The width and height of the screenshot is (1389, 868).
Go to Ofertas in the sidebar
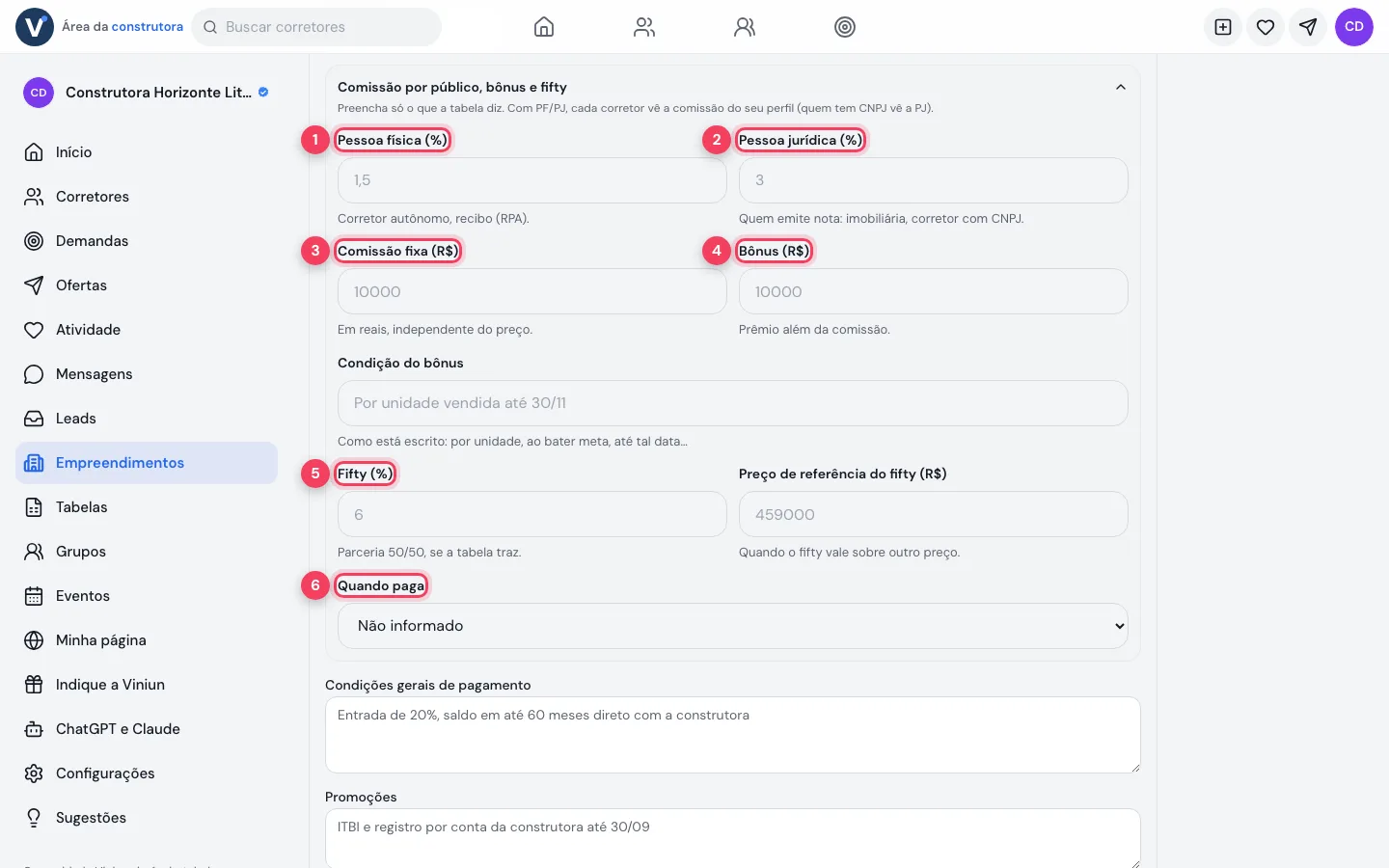pos(147,285)
